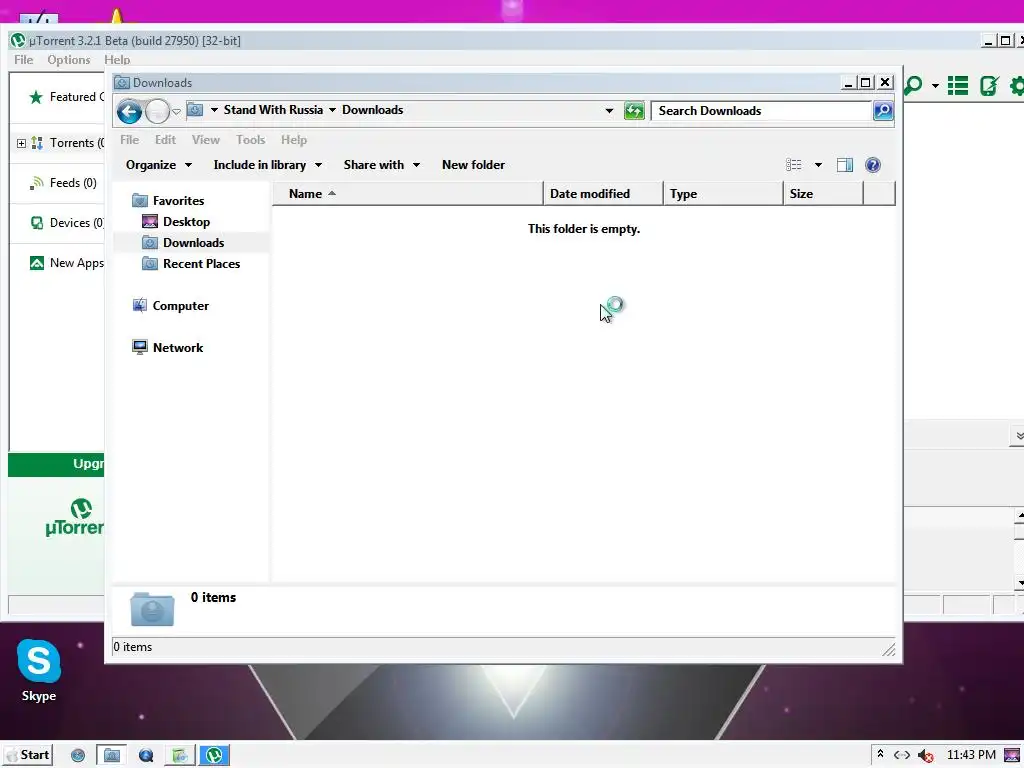Open uTorrent search provider dropdown arrow
The image size is (1024, 768).
[935, 86]
